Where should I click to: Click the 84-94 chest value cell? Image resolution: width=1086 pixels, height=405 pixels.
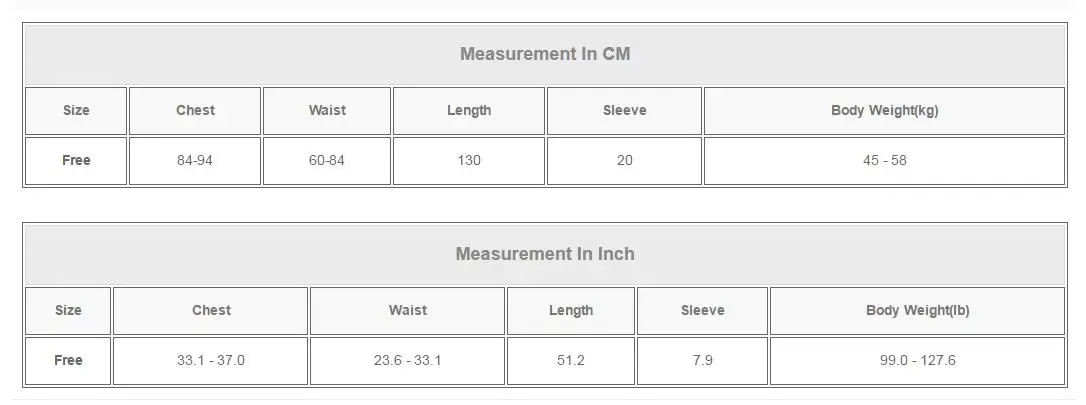tap(195, 160)
